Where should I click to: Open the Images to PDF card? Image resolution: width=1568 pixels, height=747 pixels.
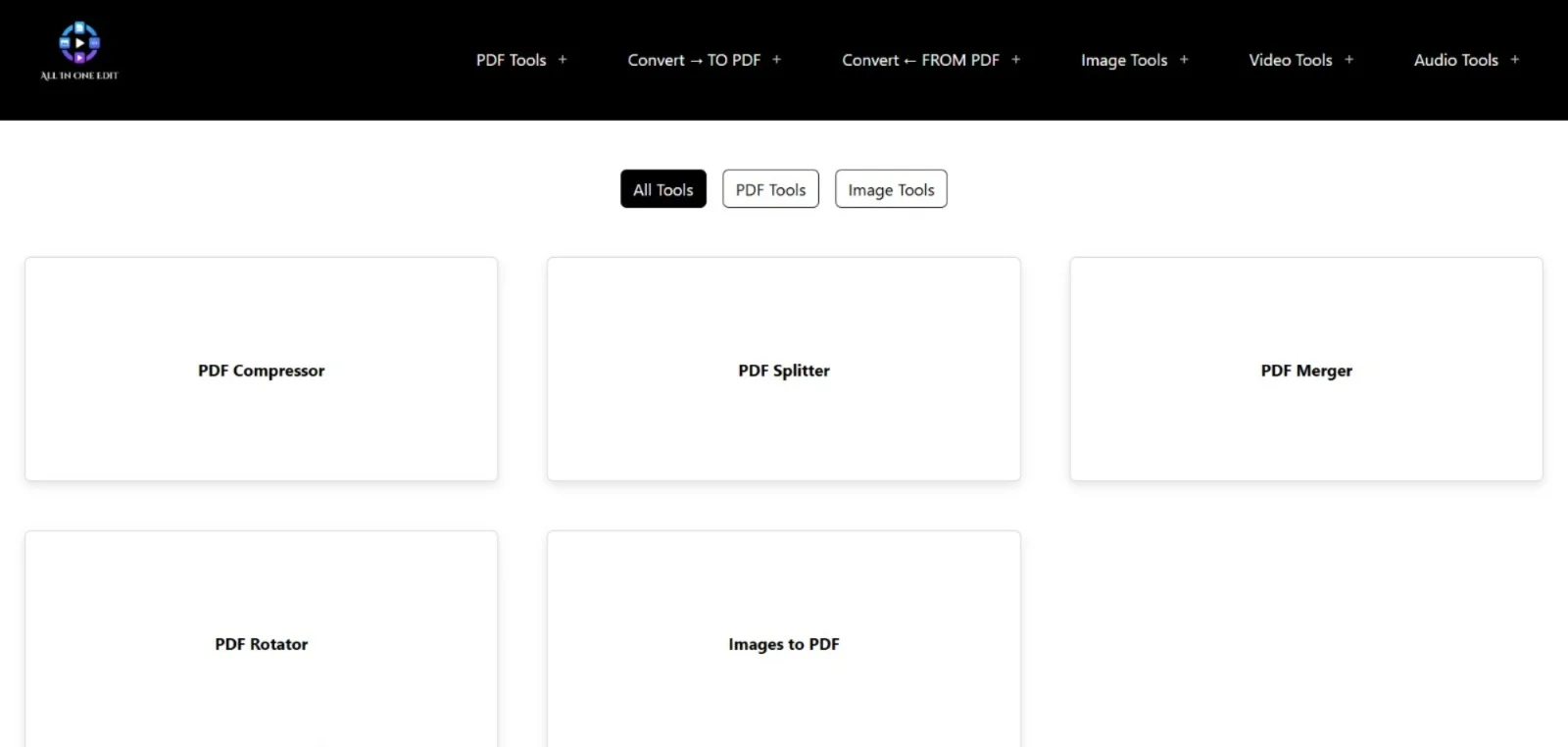coord(784,639)
